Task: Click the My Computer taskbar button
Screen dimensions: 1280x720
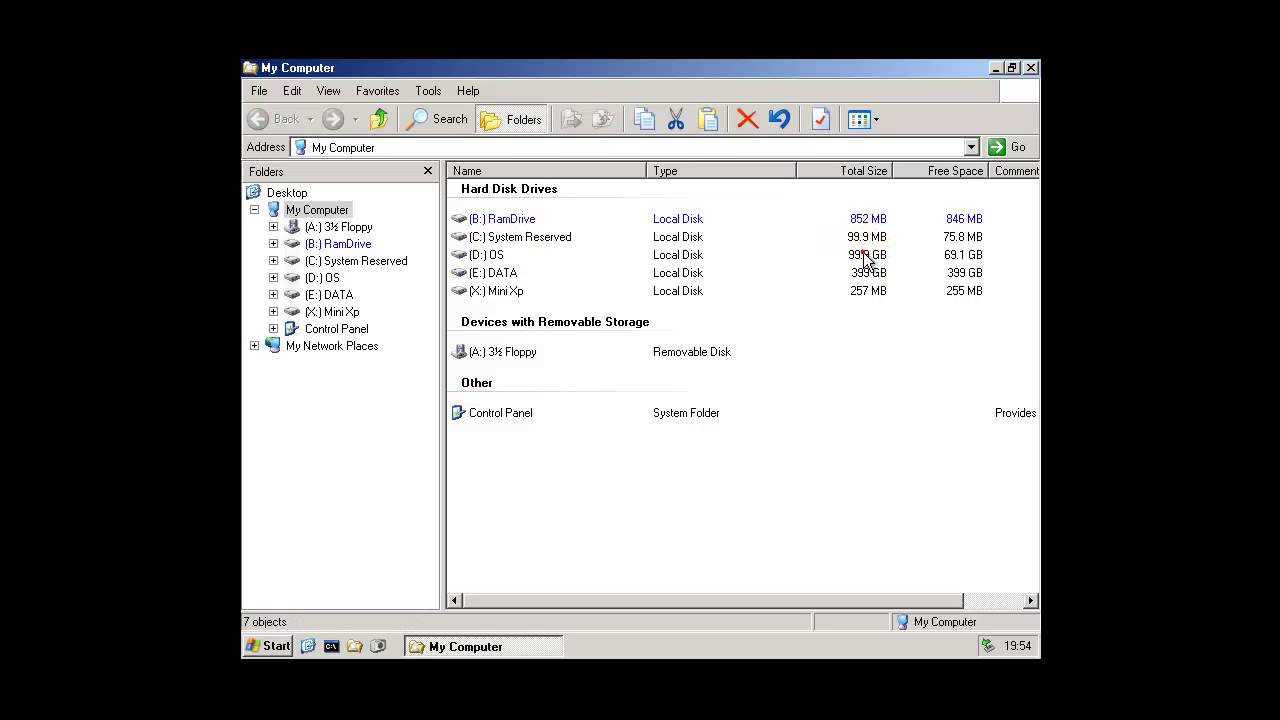Action: (484, 647)
